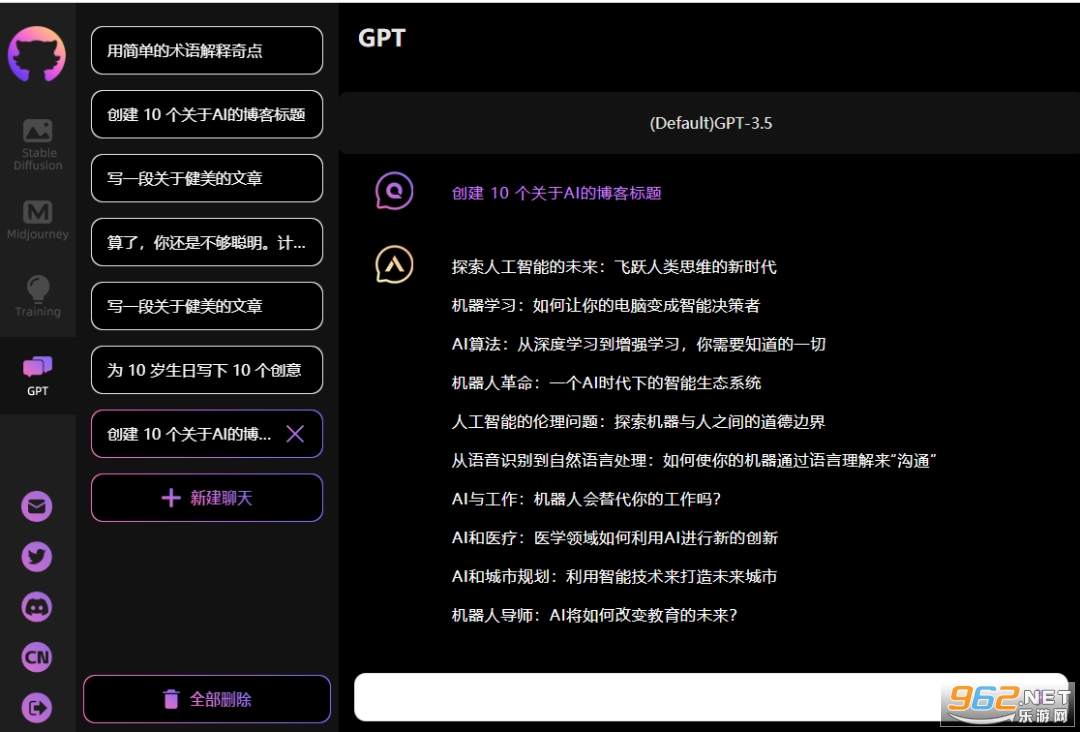
Task: Select the active 创建 10 个关于AI的博... chat
Action: pos(207,434)
